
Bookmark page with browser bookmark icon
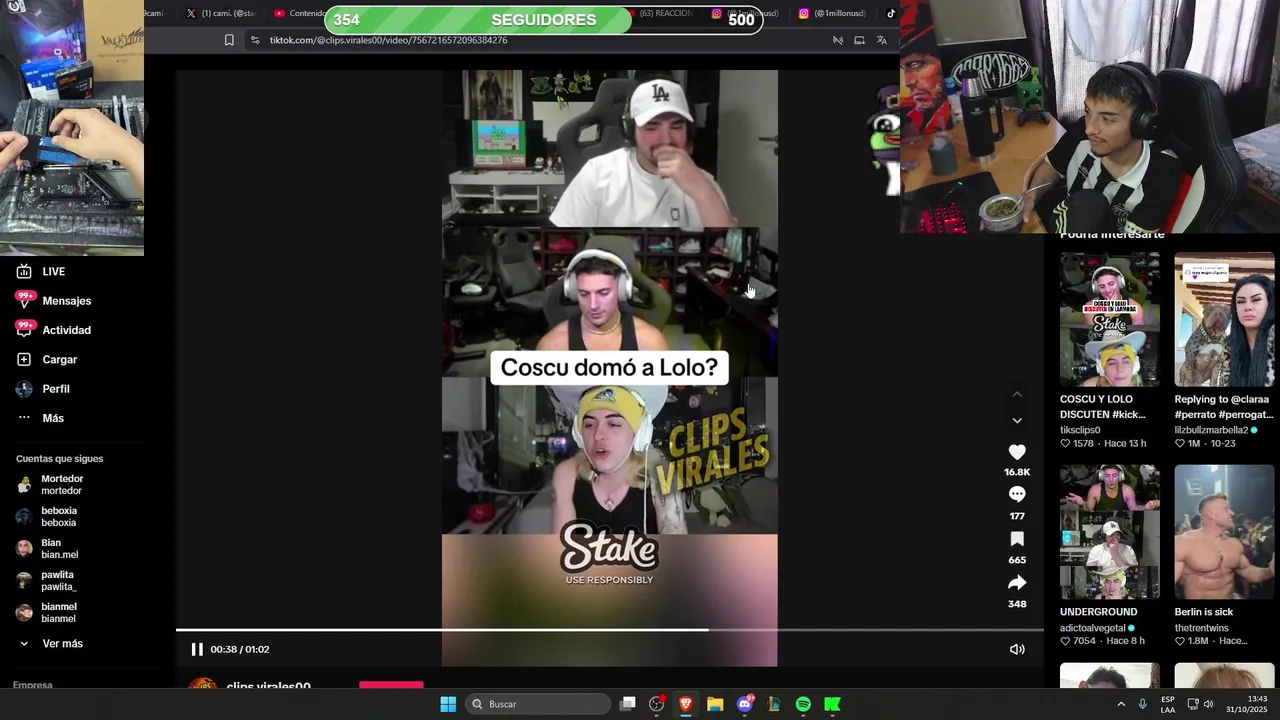[229, 40]
